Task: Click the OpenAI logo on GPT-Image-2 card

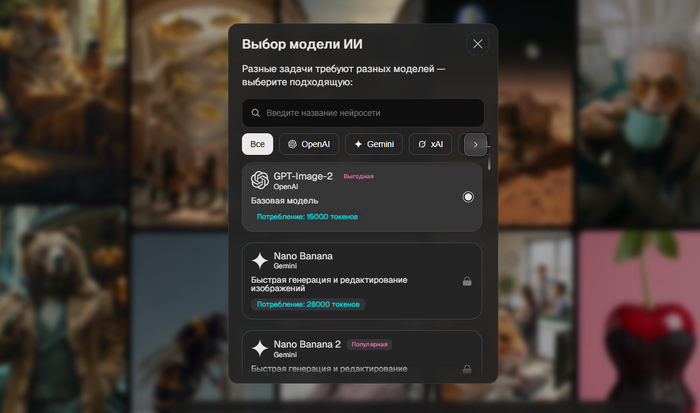Action: tap(260, 180)
